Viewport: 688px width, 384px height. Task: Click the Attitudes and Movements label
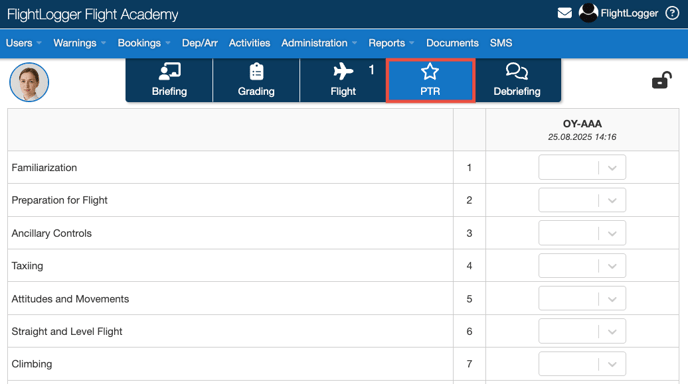point(70,299)
